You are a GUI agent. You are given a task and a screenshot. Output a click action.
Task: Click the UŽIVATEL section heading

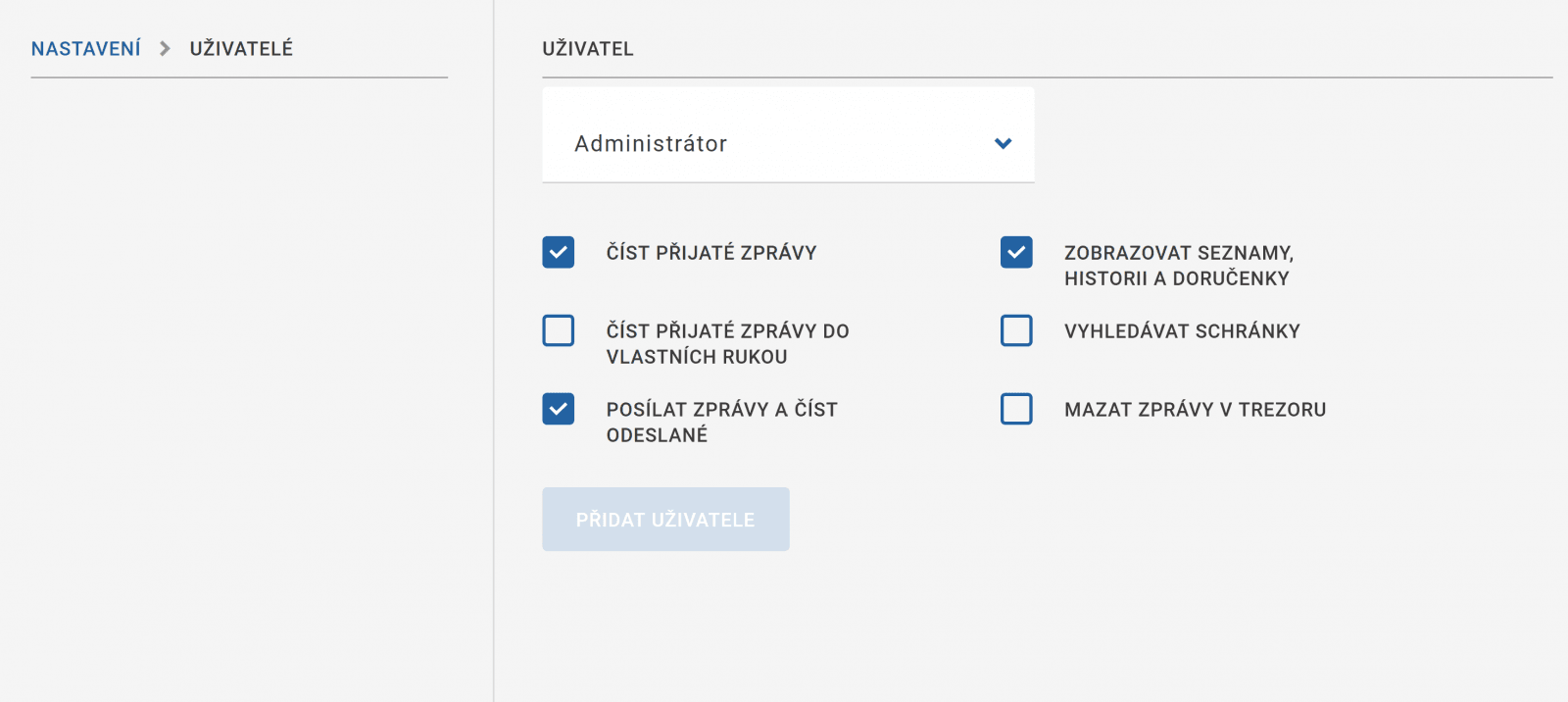[x=588, y=49]
